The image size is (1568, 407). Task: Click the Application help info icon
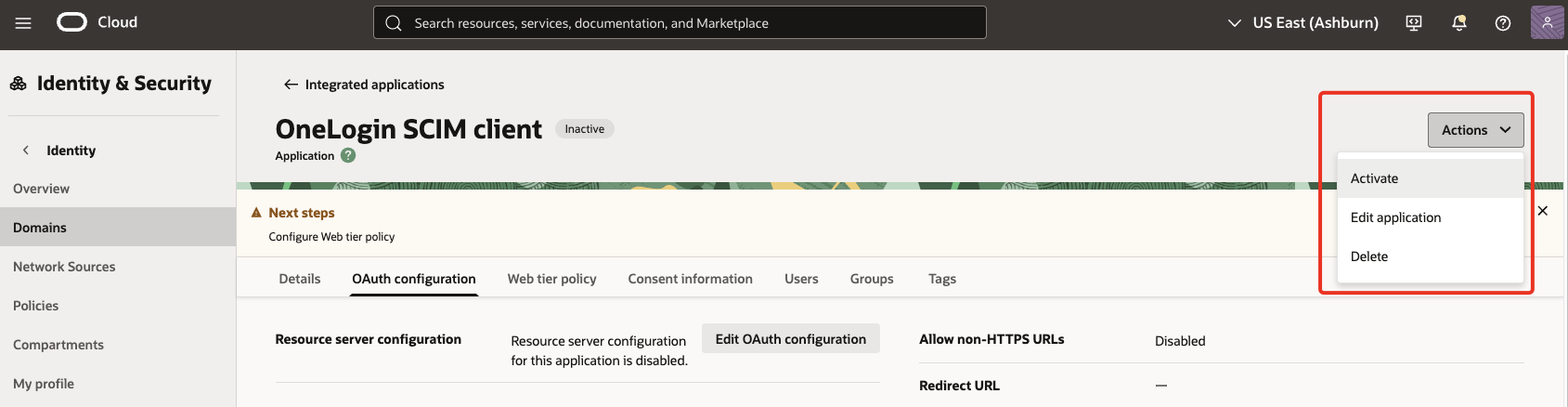348,156
